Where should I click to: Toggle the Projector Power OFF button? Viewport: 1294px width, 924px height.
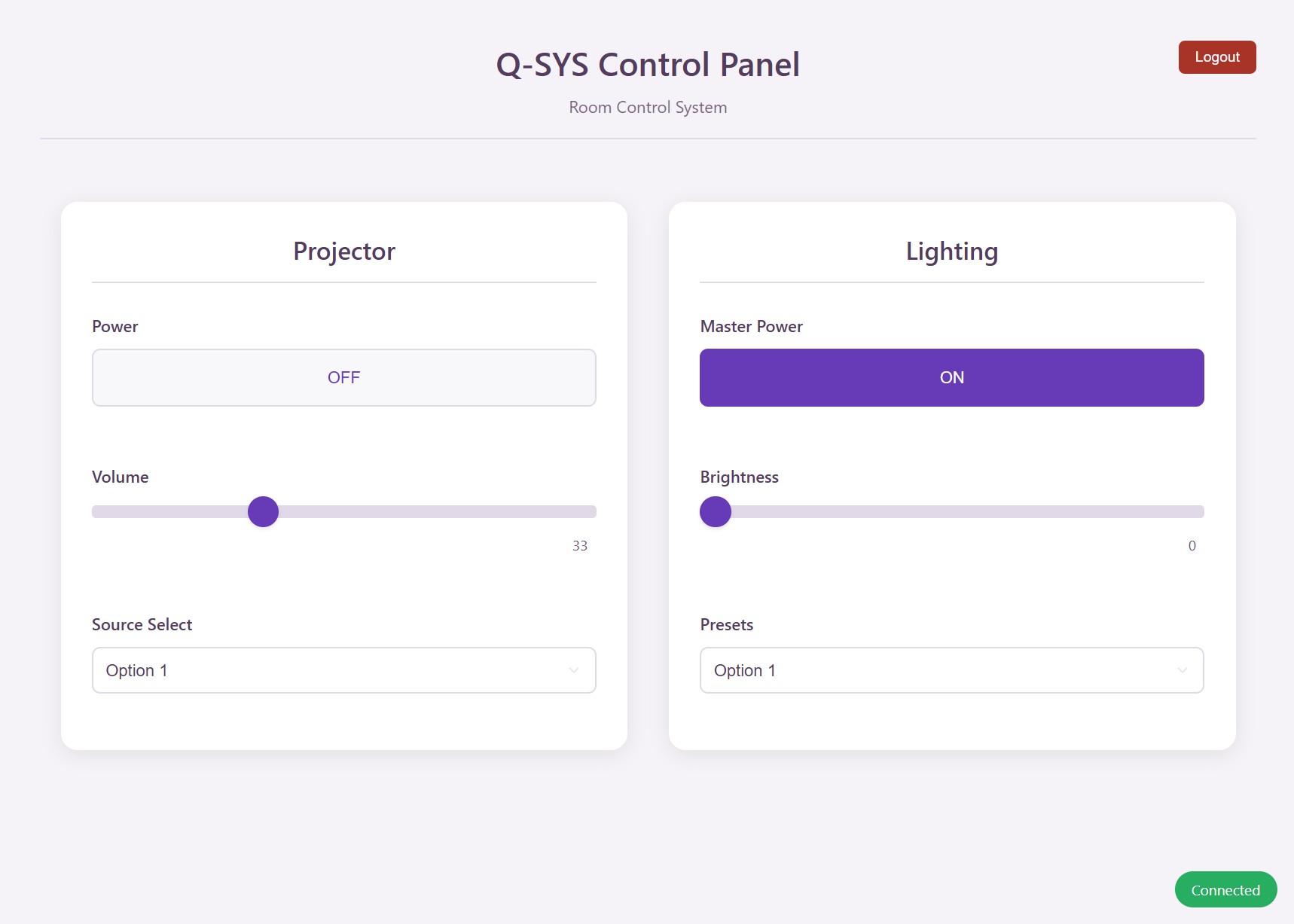coord(343,377)
